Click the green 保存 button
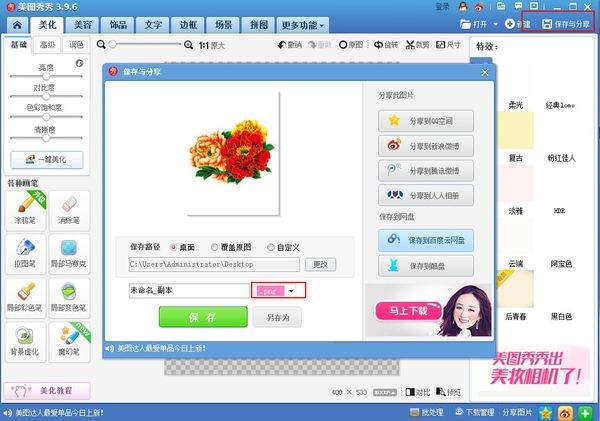600x421 pixels. [203, 317]
